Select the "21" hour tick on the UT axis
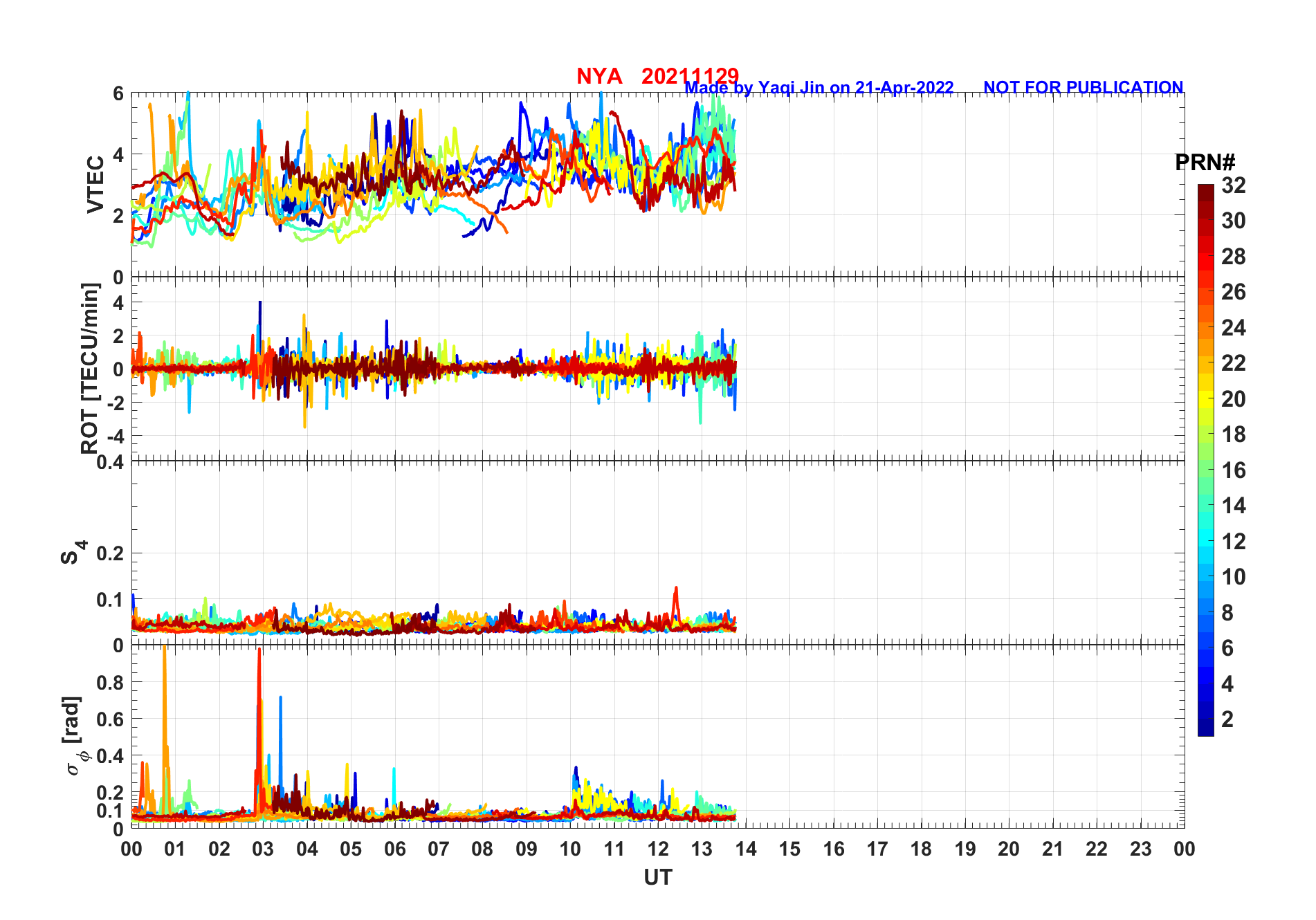Viewport: 1316px width, 920px height. point(1052,849)
